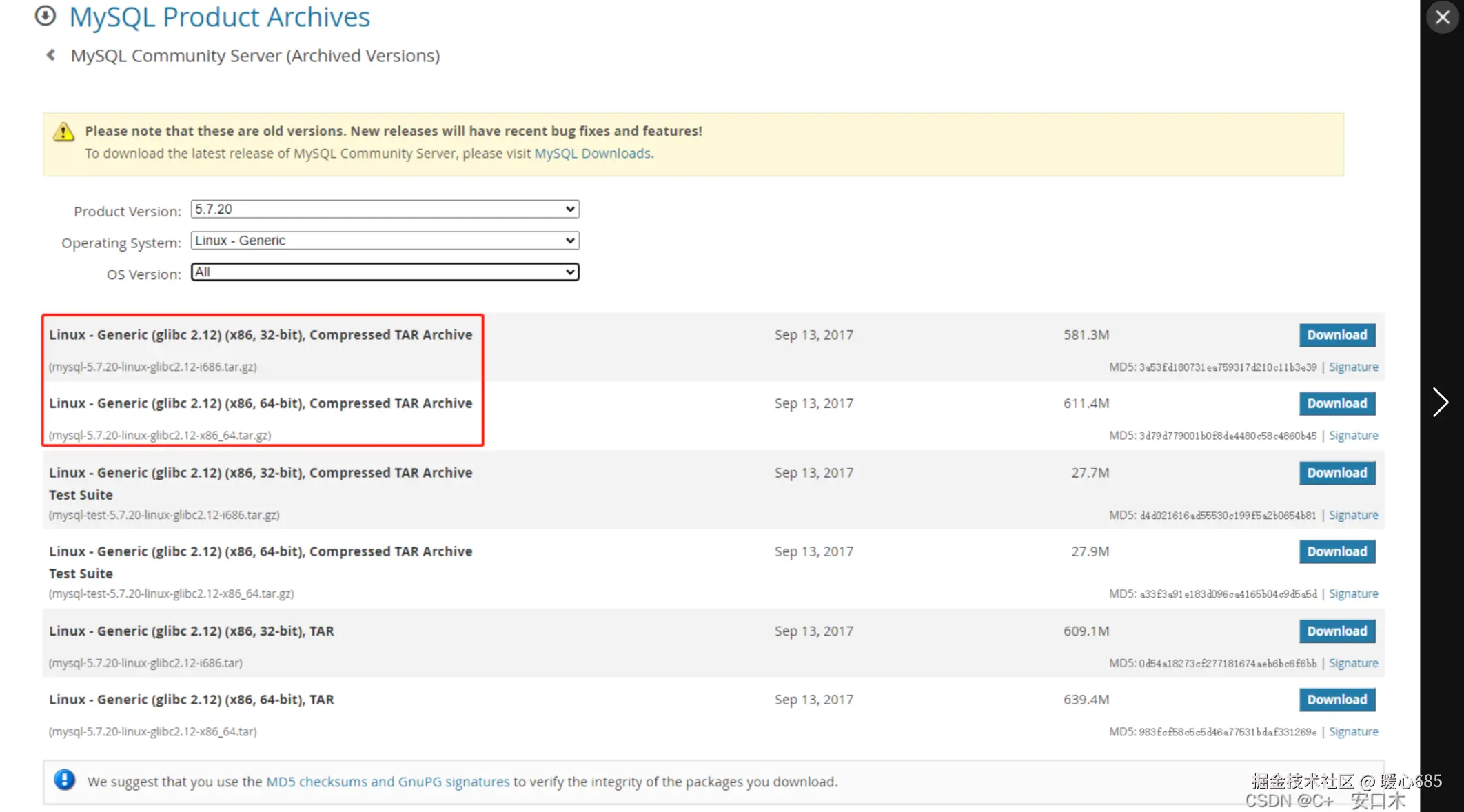1464x812 pixels.
Task: Click the download circle icon beside MySQL Product Archives
Action: (45, 15)
